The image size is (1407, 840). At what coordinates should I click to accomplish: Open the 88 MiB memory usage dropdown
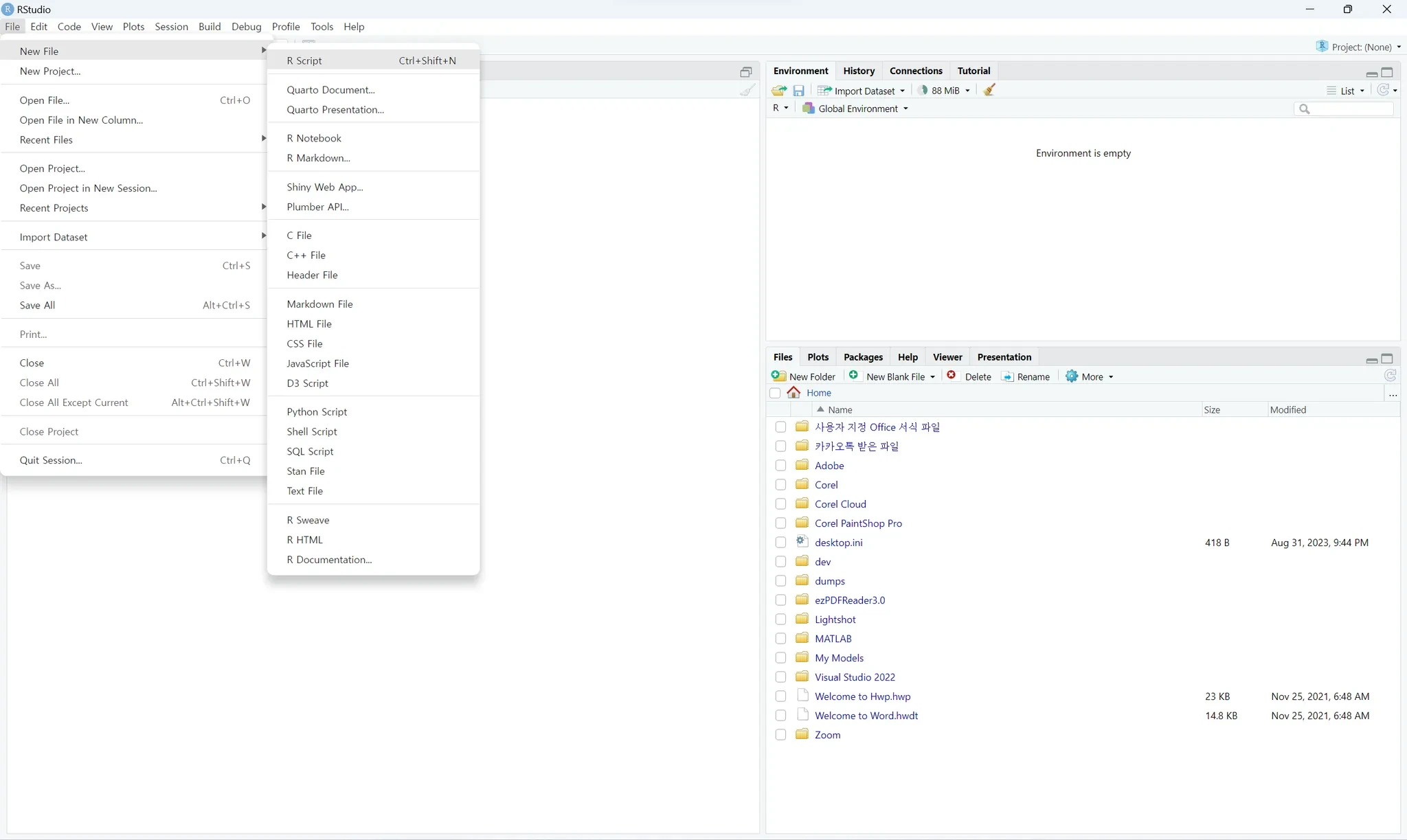(944, 91)
